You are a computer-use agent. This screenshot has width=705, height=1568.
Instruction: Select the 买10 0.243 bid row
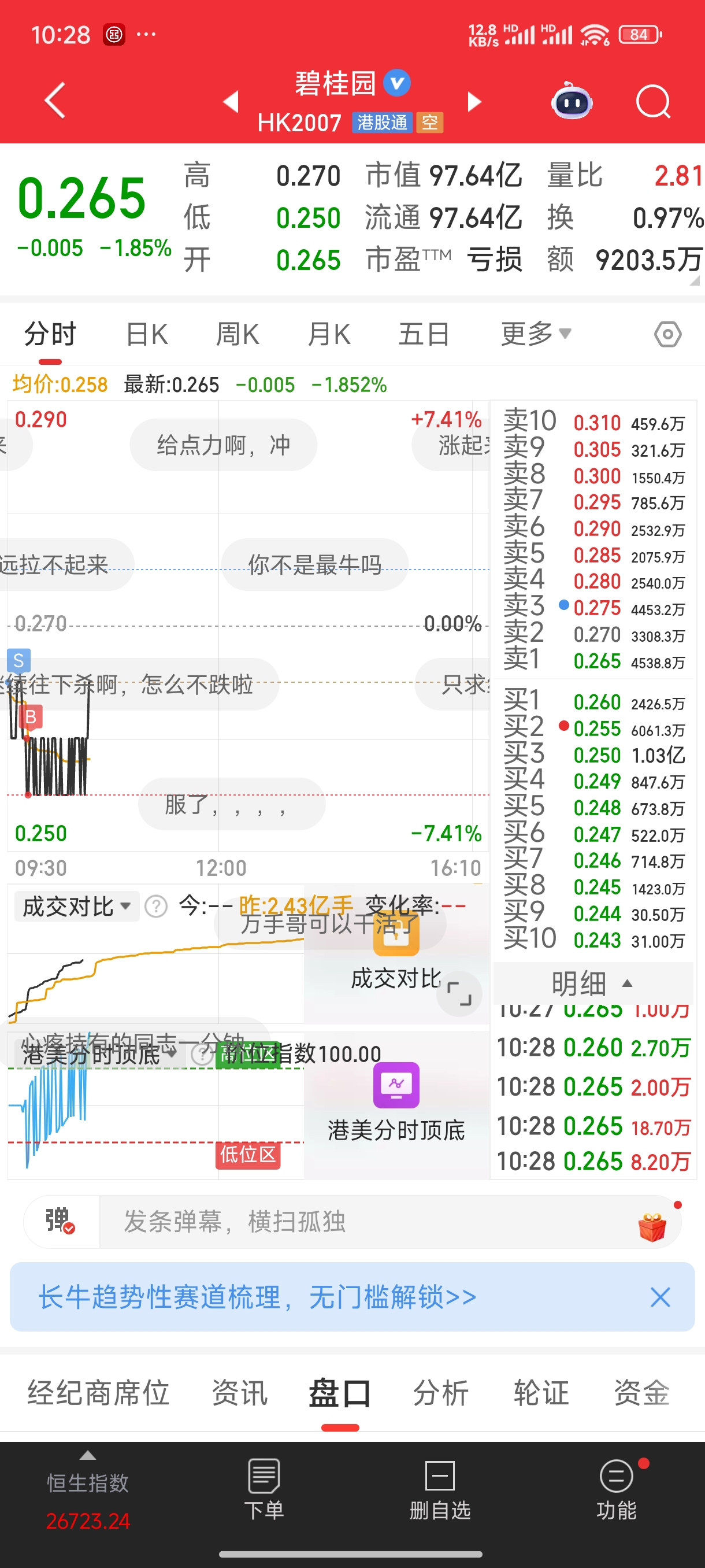(593, 941)
